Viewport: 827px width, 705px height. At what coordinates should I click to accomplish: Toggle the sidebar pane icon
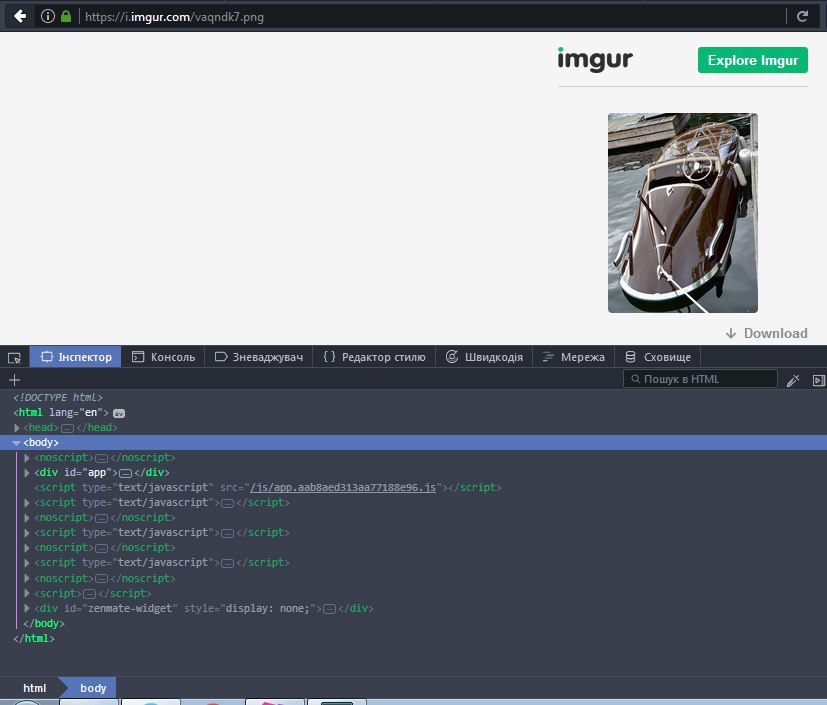[819, 380]
